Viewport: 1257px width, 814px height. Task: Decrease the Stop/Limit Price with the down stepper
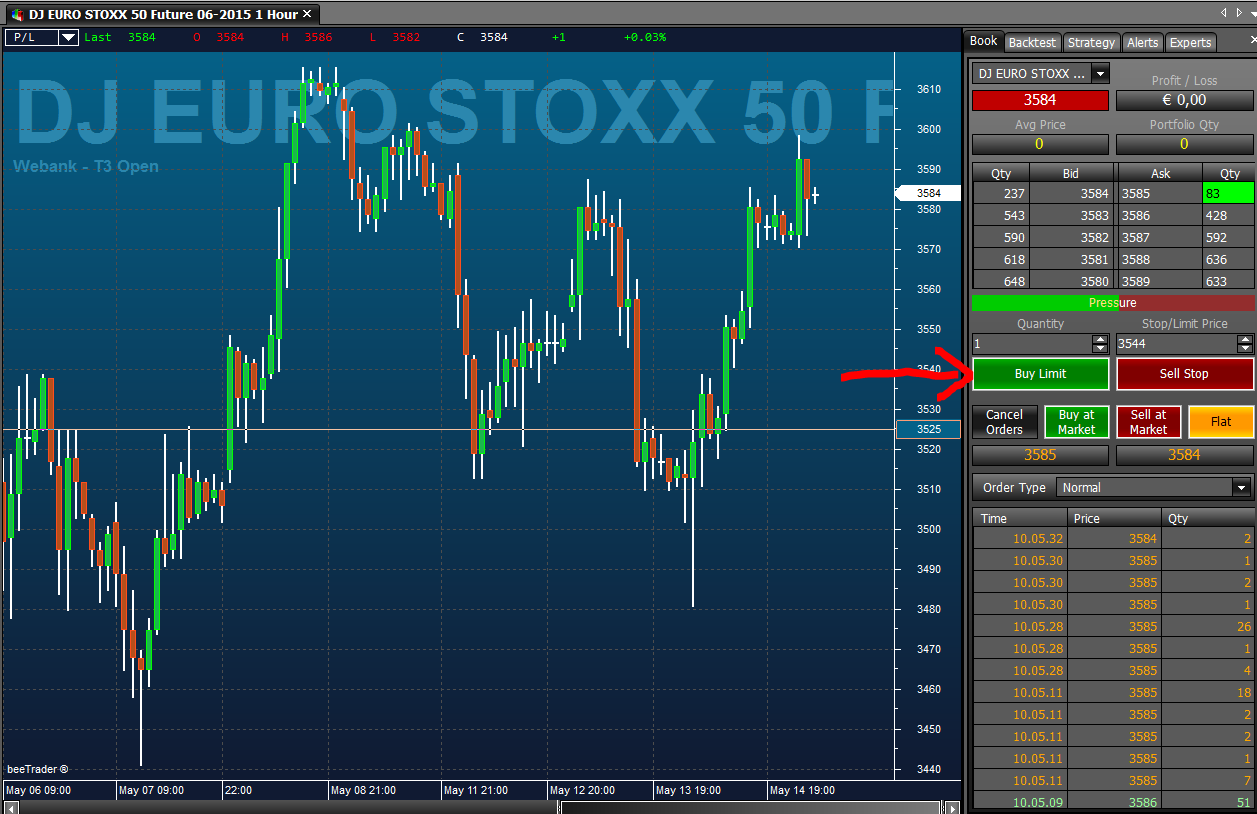(1245, 348)
